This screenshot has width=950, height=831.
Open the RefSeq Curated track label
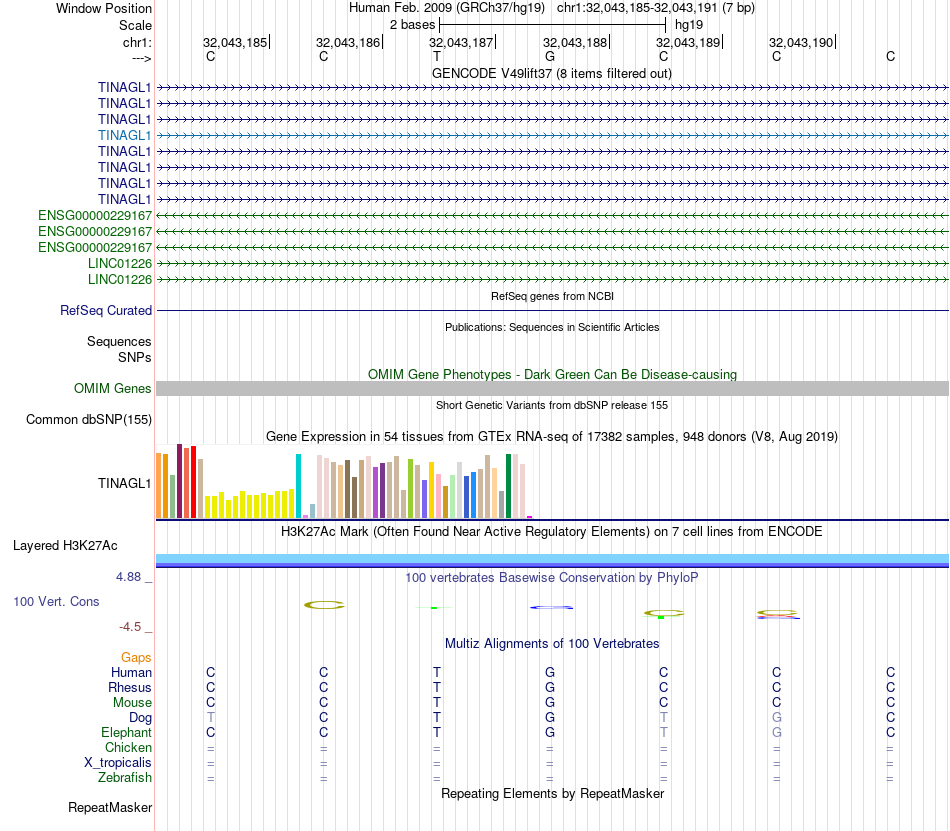[x=105, y=310]
